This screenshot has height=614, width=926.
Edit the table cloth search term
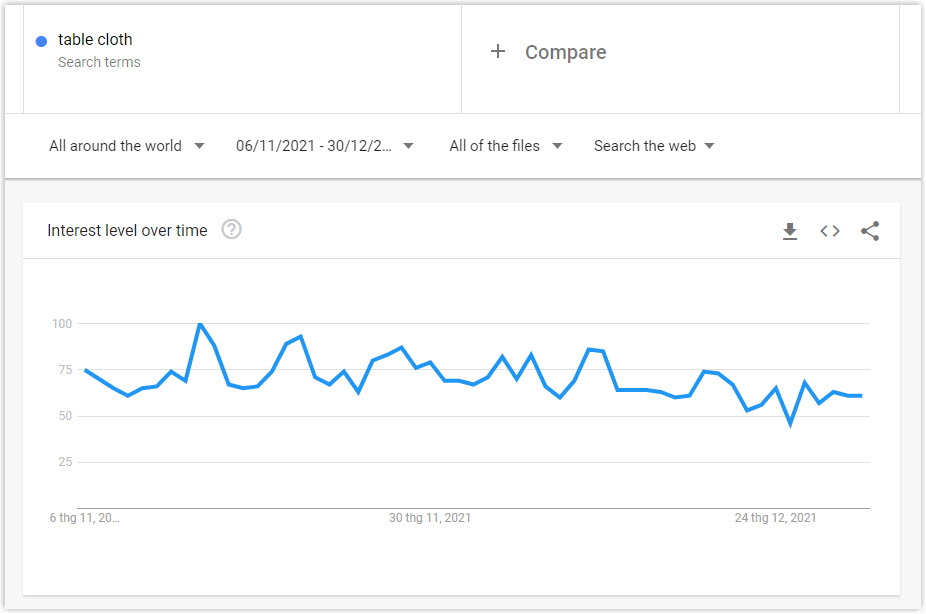tap(95, 40)
